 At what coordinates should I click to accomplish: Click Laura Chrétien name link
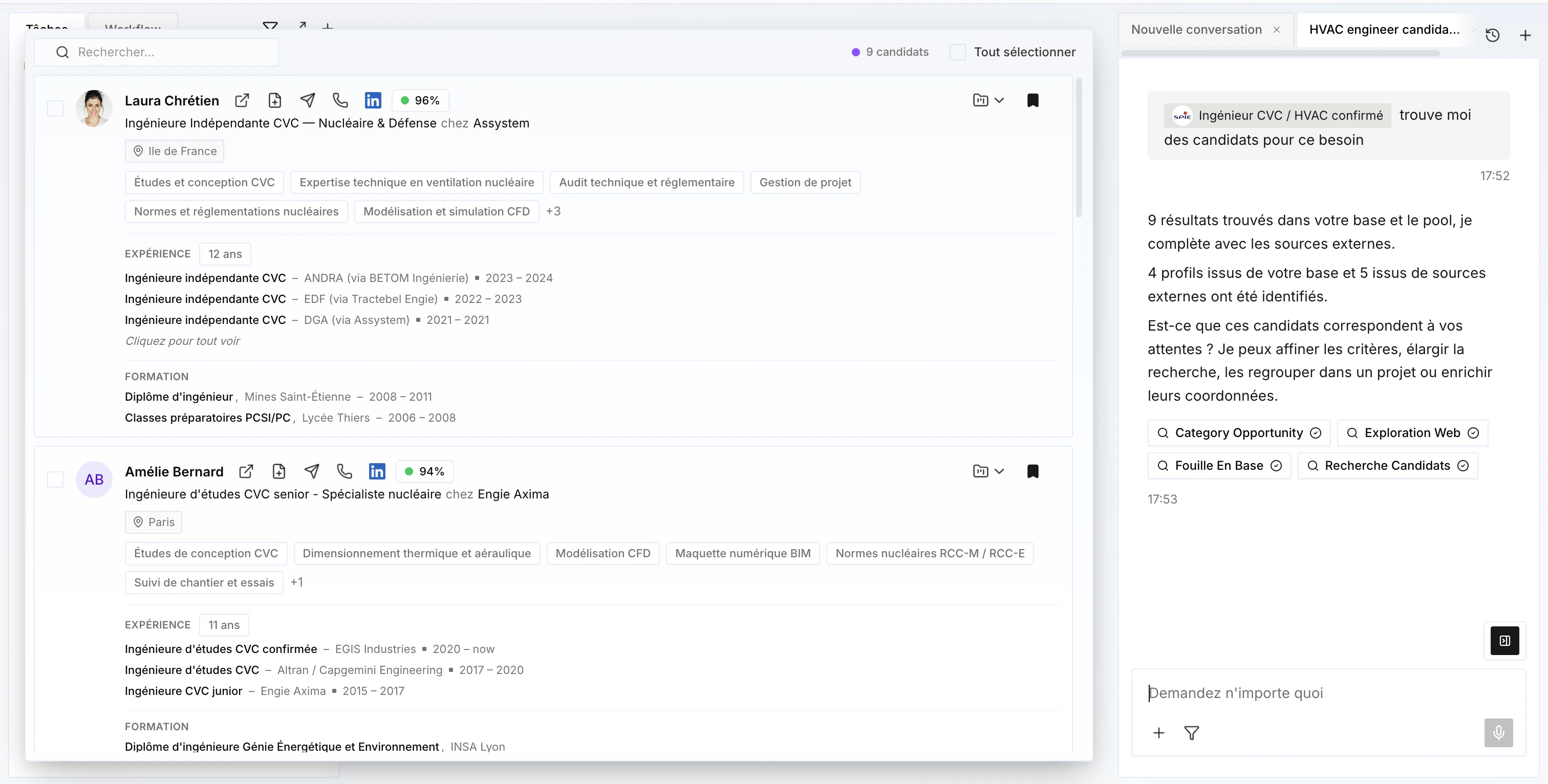[172, 101]
